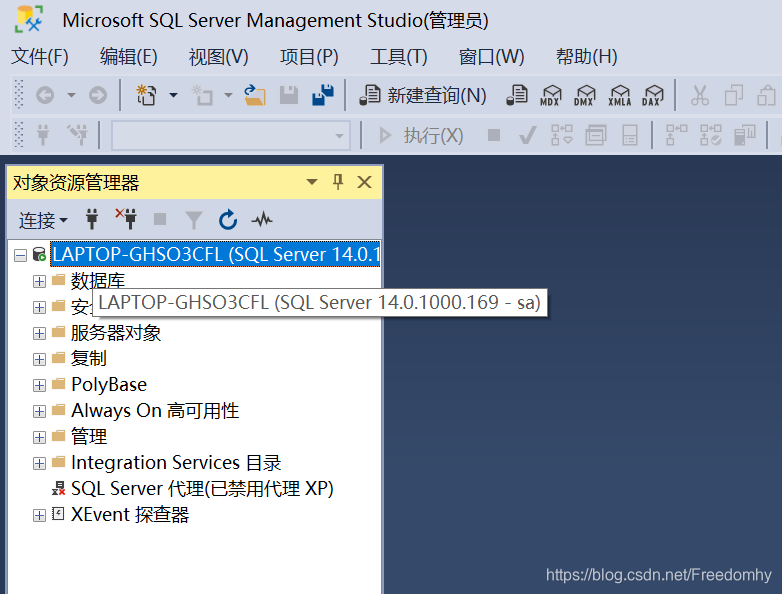Open the 帮助(H) menu
This screenshot has width=782, height=594.
[x=586, y=56]
